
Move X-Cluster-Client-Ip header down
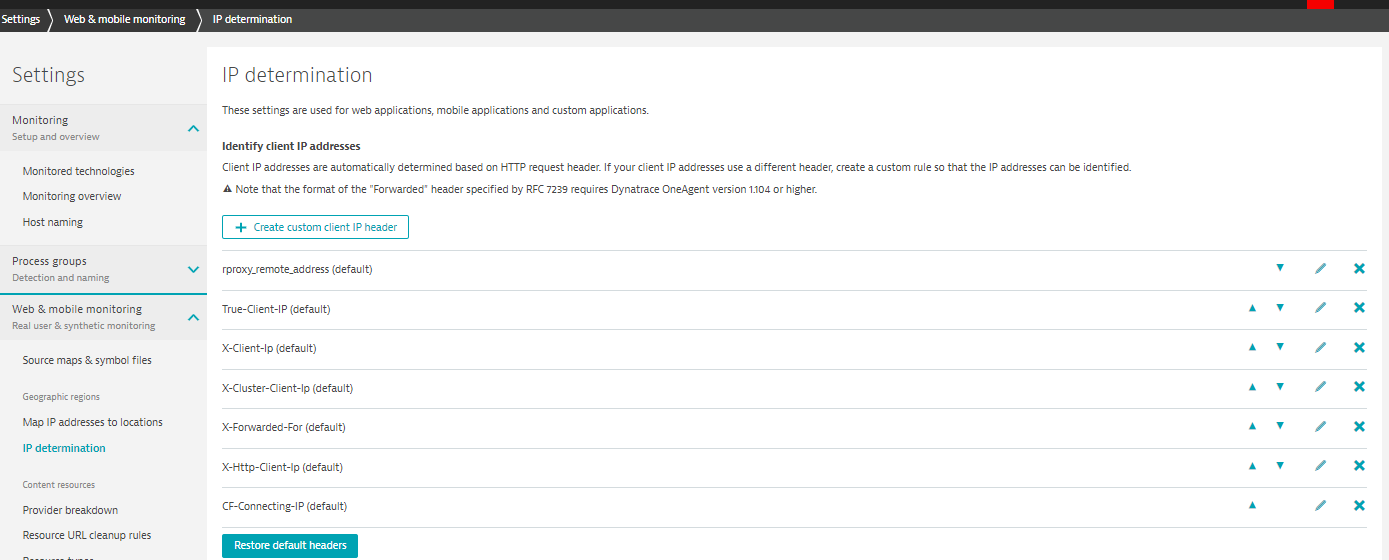(1280, 387)
